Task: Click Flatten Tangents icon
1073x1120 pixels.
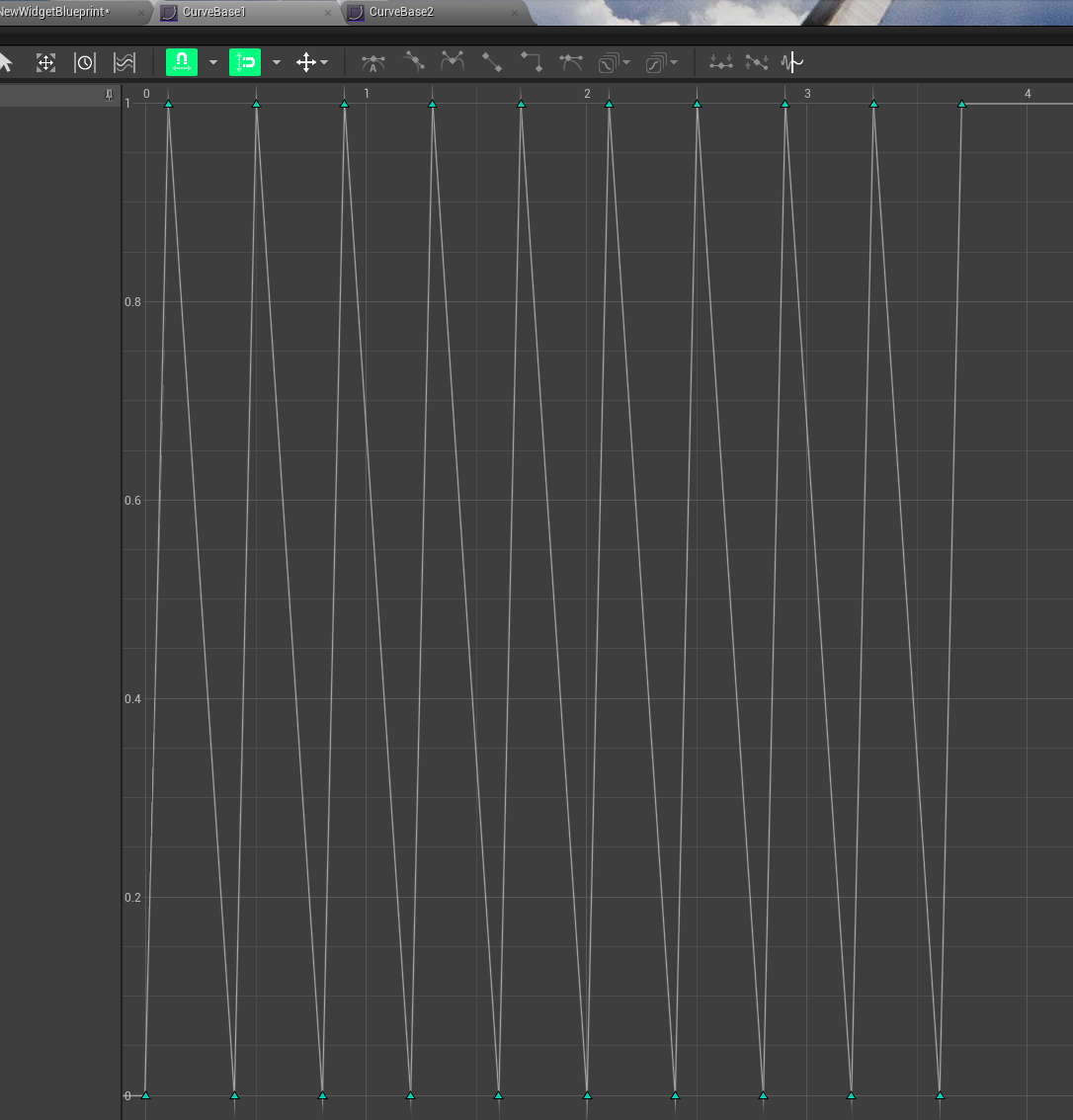Action: point(721,63)
